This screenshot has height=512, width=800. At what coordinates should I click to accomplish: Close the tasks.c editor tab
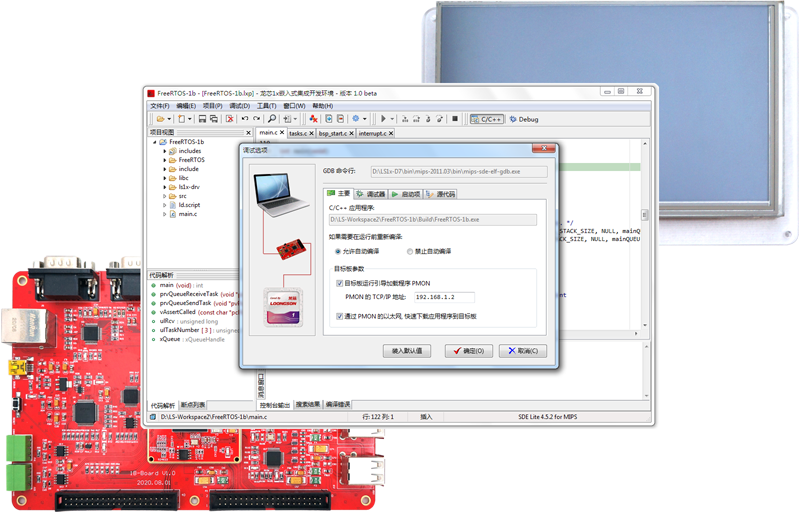pos(311,133)
